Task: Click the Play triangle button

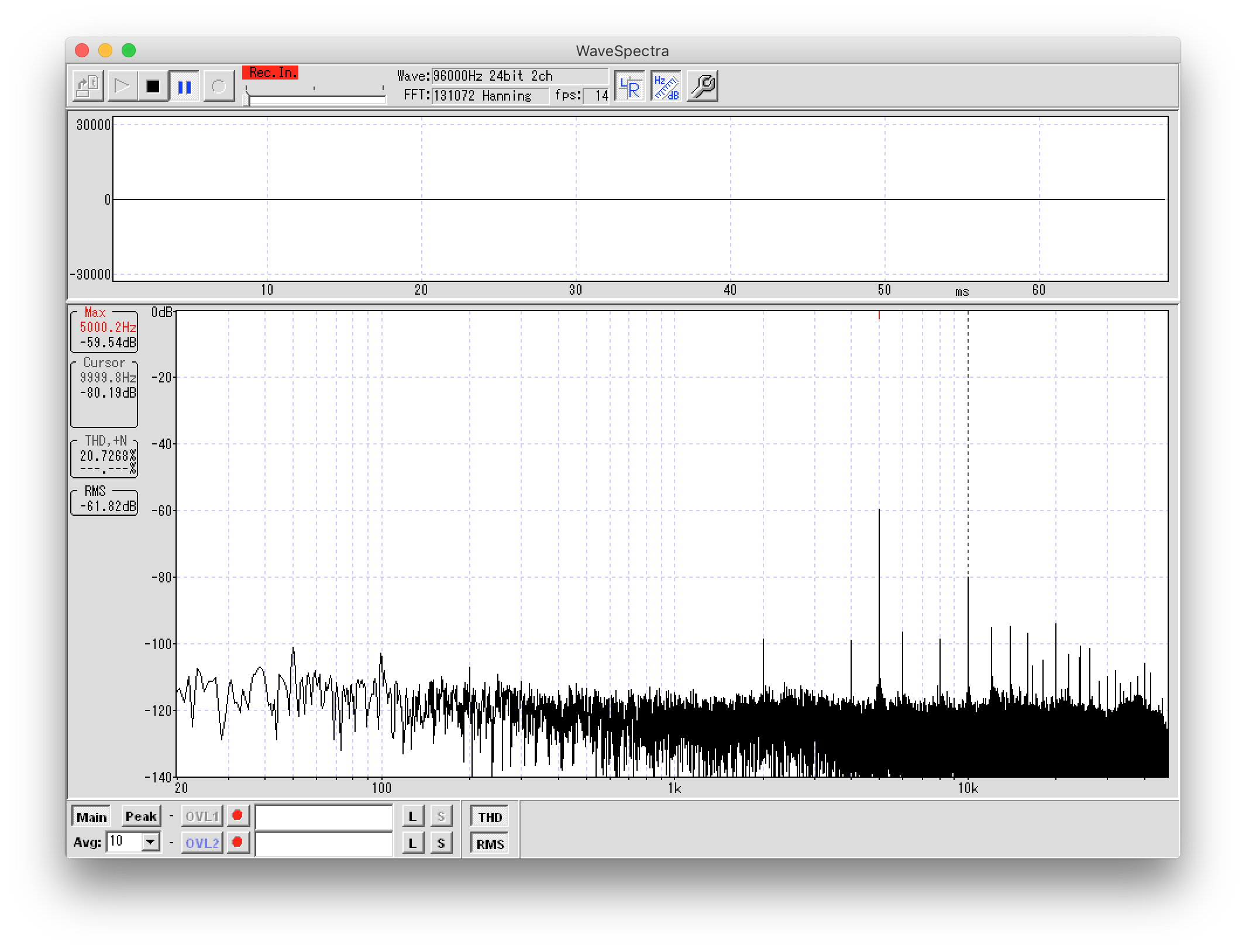Action: [122, 87]
